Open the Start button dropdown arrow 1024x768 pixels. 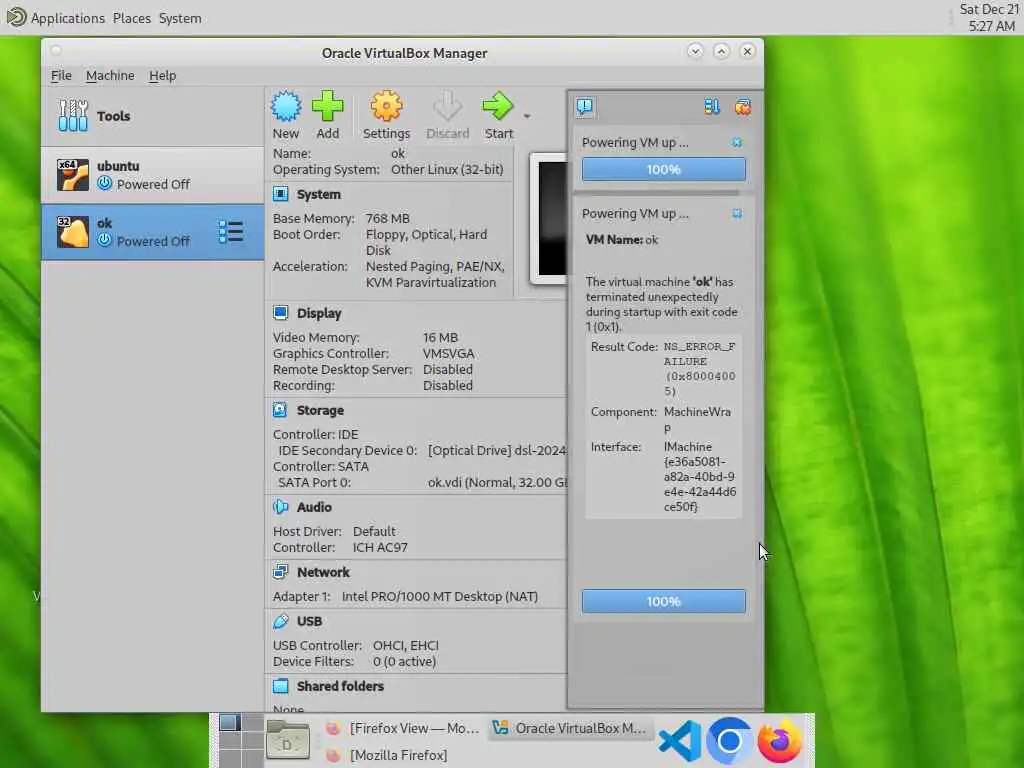(527, 116)
